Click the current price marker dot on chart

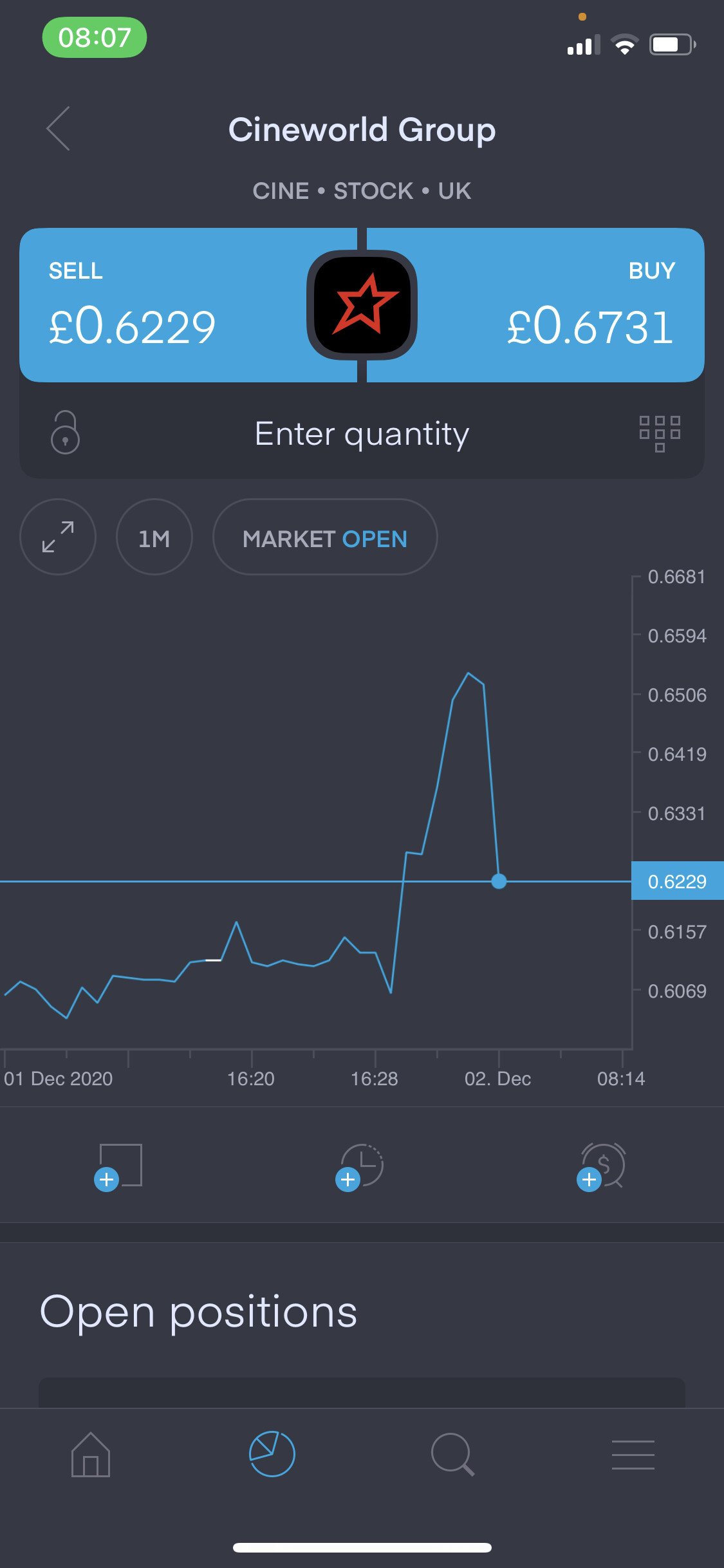point(499,881)
